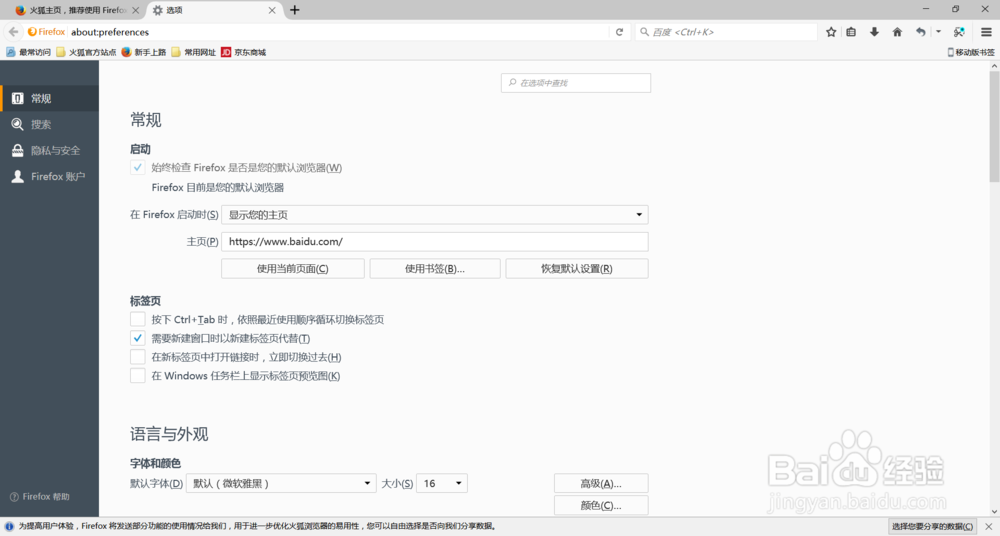Click text Firefox 目前是您的默认浏览器
The height and width of the screenshot is (536, 1000).
click(x=217, y=188)
